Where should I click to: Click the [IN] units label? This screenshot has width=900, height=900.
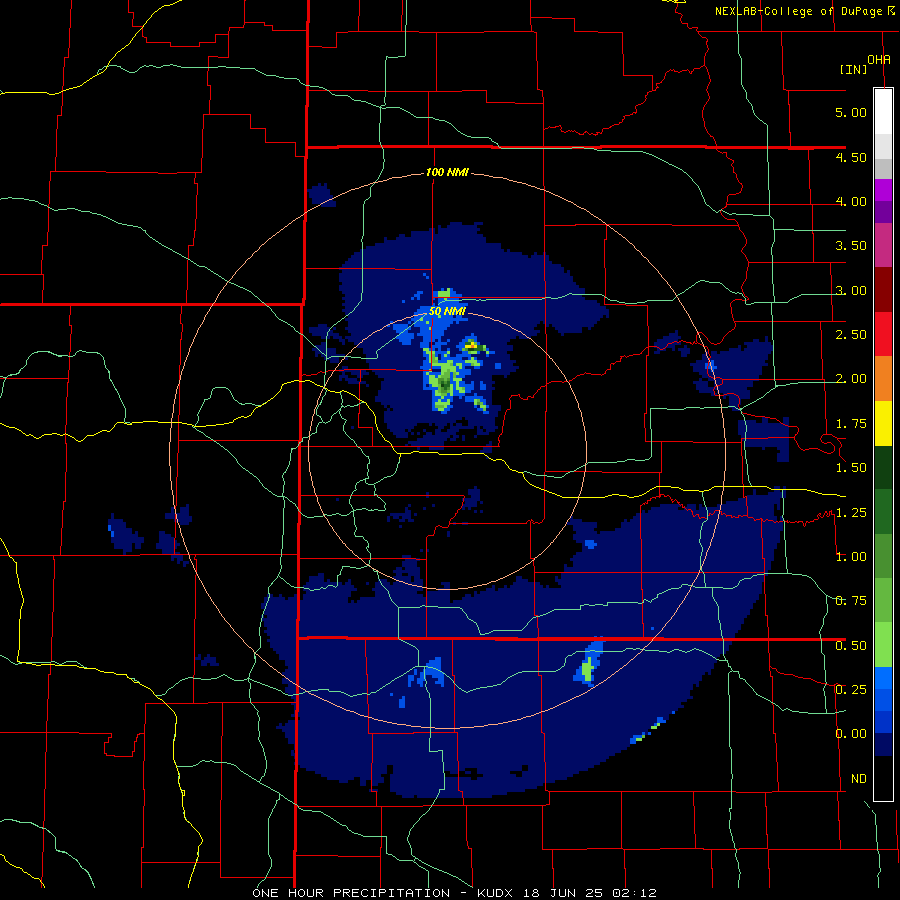tap(854, 69)
